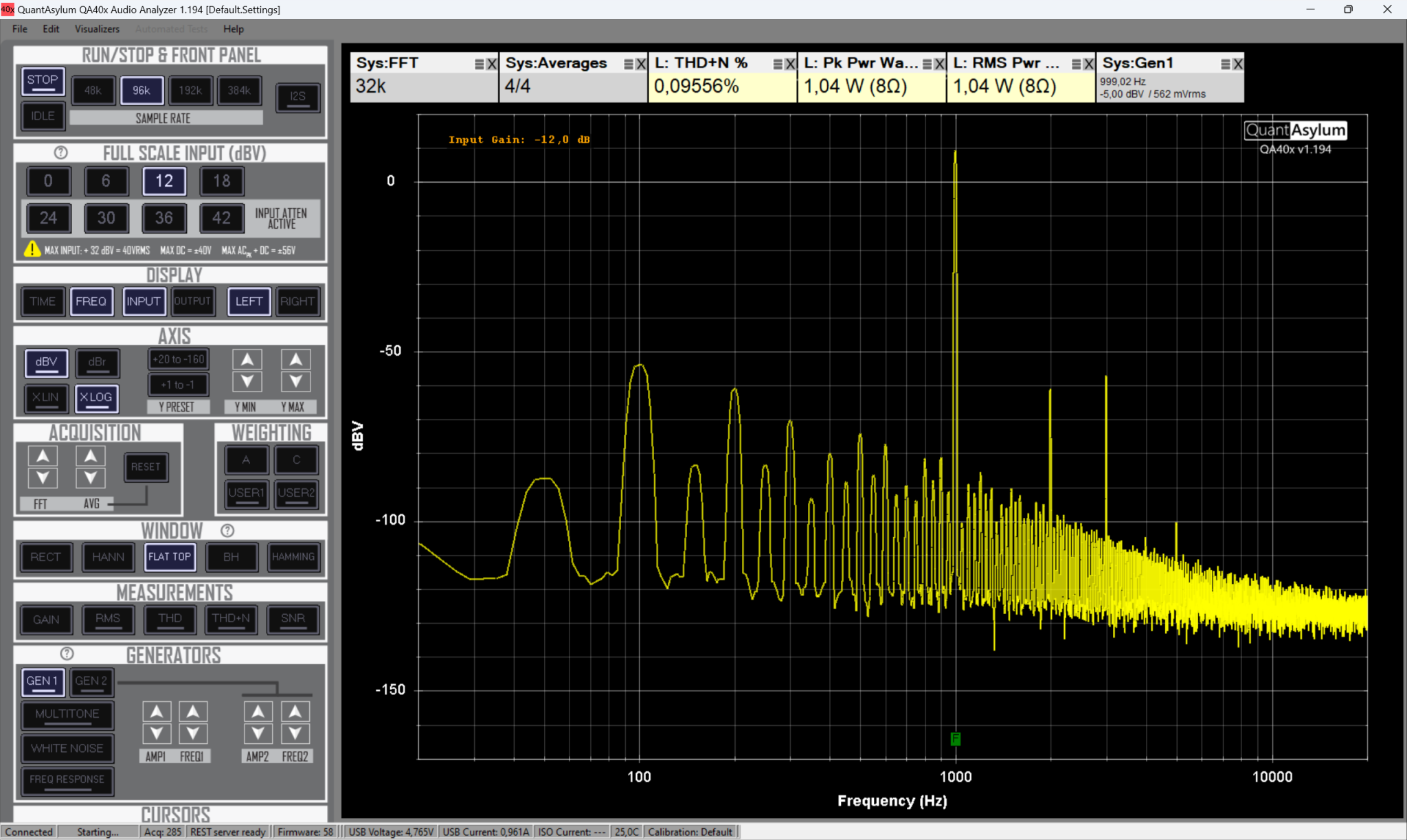Close the L: RMS Pwr readout
Viewport: 1407px width, 840px height.
click(x=1089, y=64)
